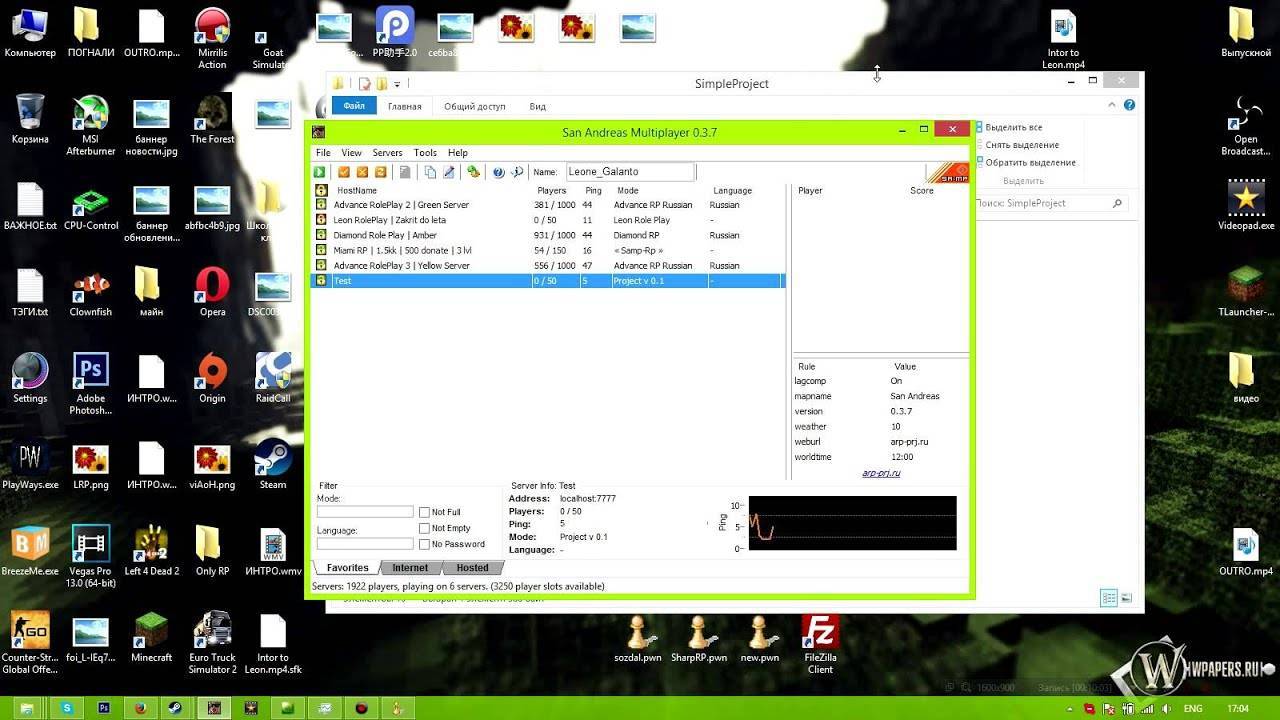Select the Leon RolePlay | Zakrit do leta row
This screenshot has height=720, width=1280.
coord(548,220)
